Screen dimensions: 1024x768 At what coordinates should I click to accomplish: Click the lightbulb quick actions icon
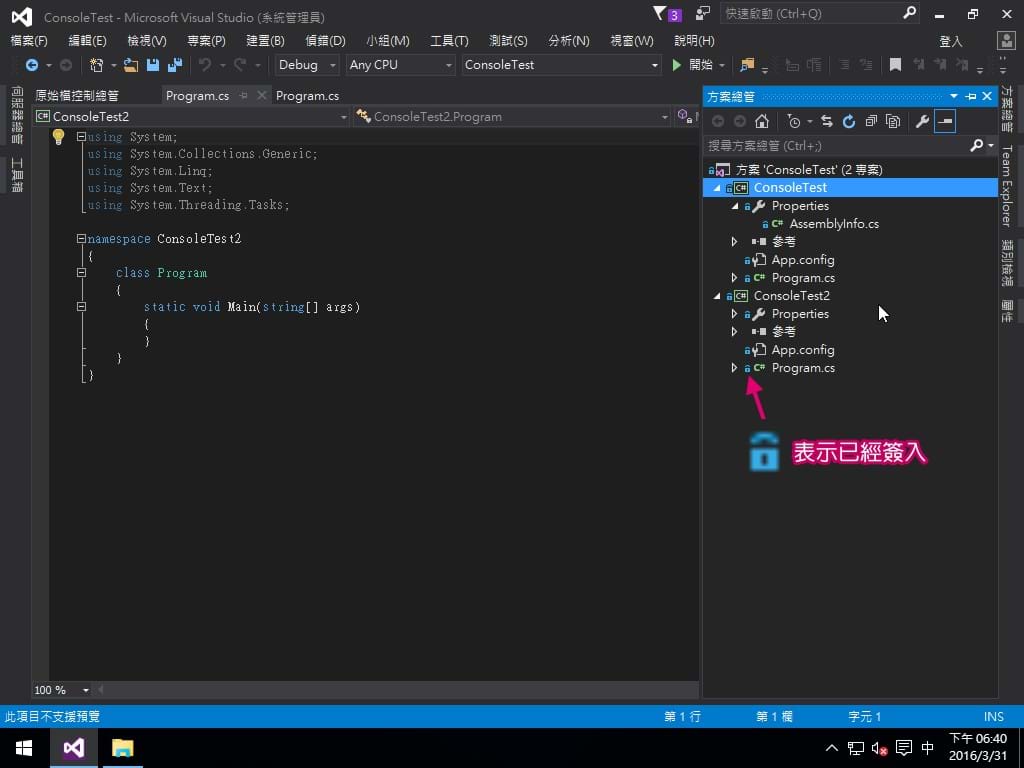pyautogui.click(x=58, y=136)
